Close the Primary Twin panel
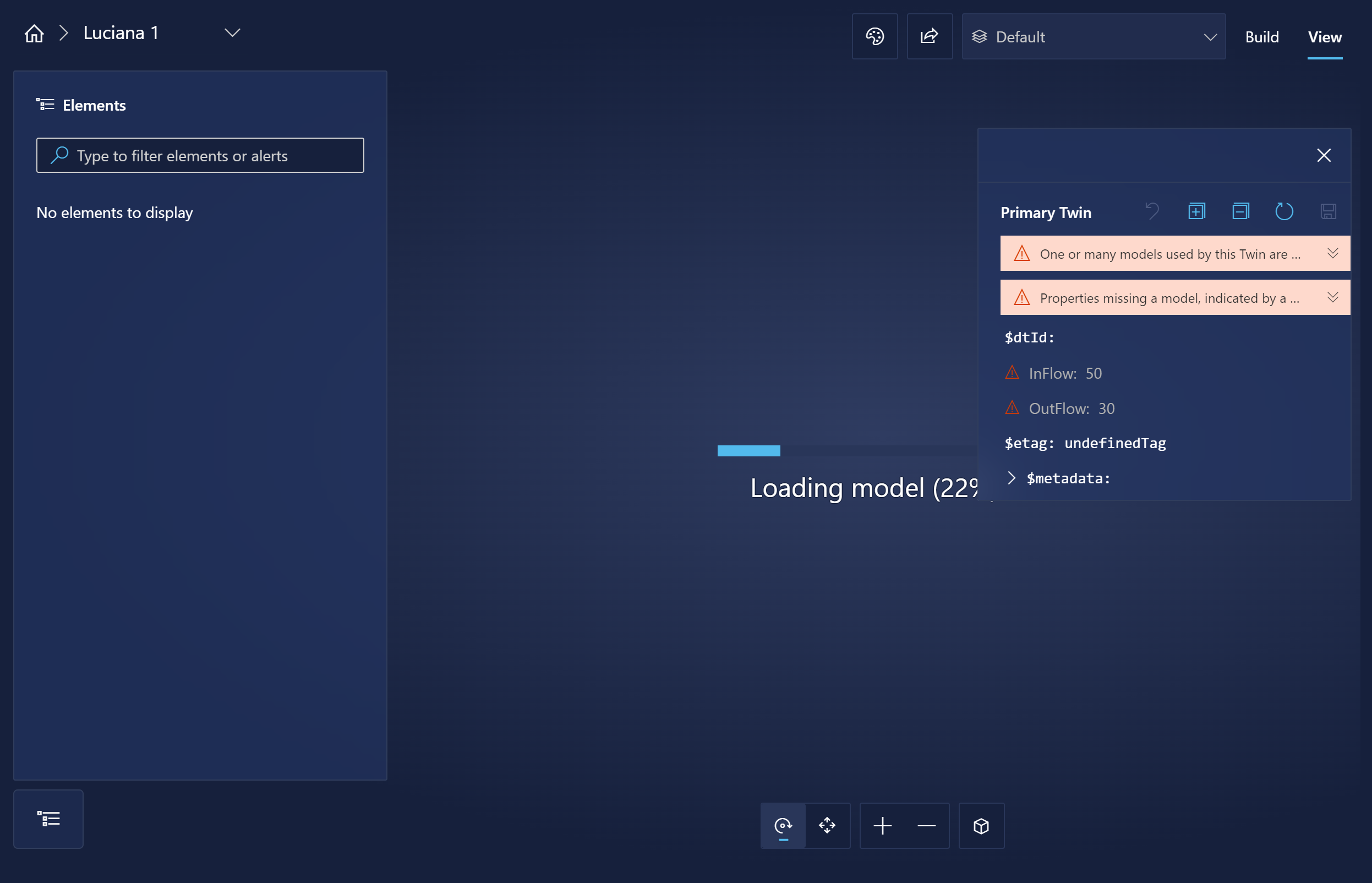The image size is (1372, 883). tap(1325, 155)
